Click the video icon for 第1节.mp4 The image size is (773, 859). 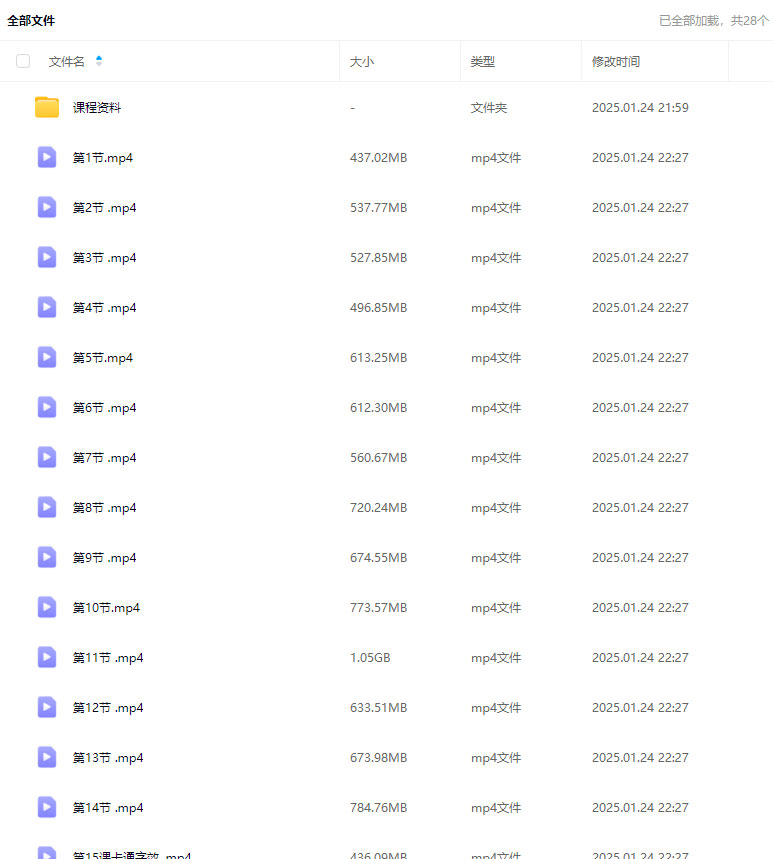coord(47,157)
